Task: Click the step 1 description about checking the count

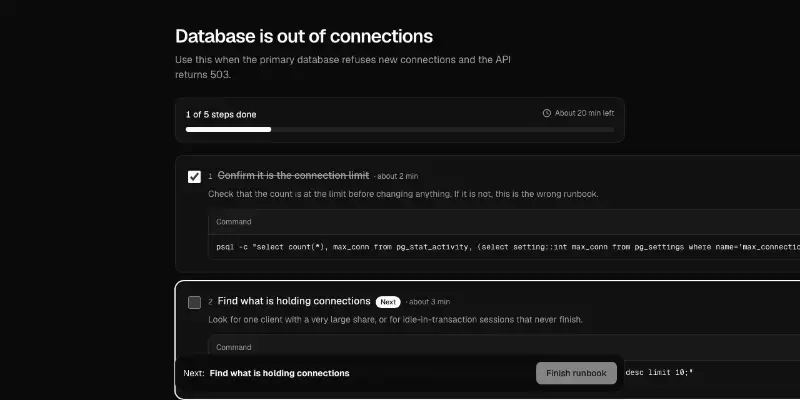Action: (403, 194)
